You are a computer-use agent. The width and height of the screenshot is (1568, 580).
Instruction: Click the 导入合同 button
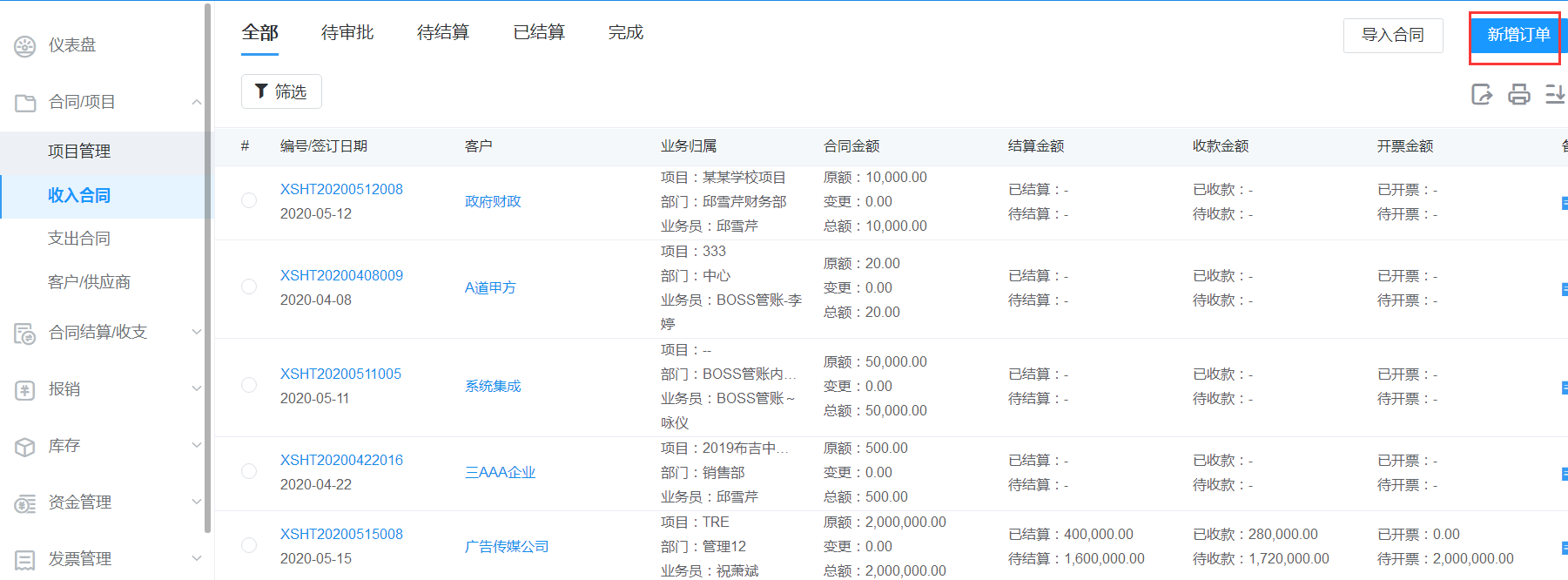point(1393,36)
